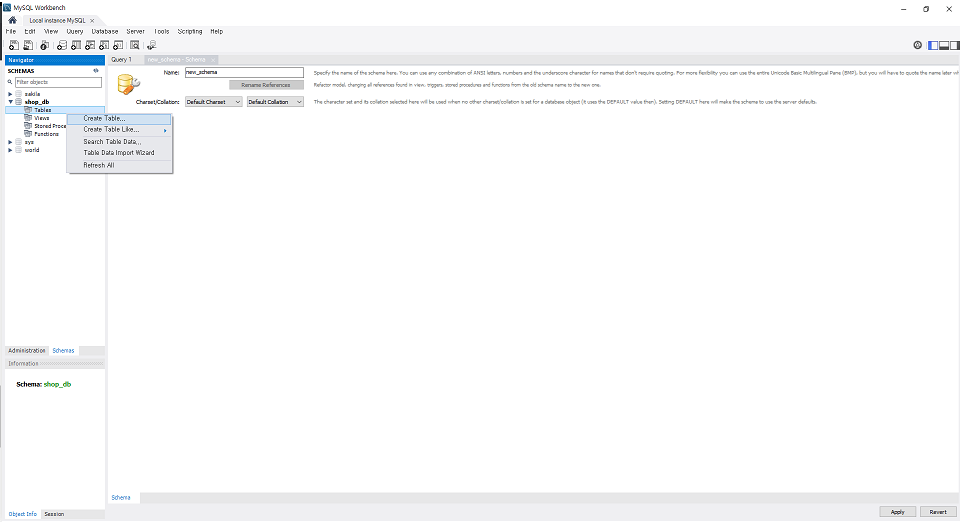Select the Stored Procedures tree node
Viewport: 960px width, 522px height.
pos(50,126)
